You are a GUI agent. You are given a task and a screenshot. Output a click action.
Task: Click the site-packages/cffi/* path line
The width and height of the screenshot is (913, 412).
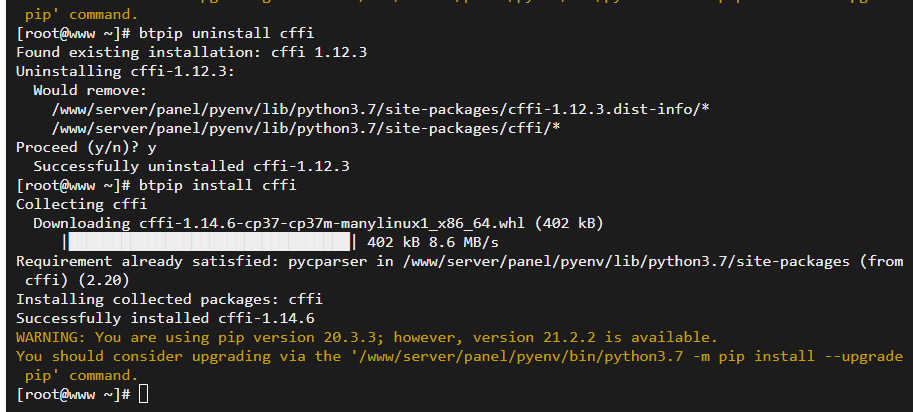tap(306, 128)
